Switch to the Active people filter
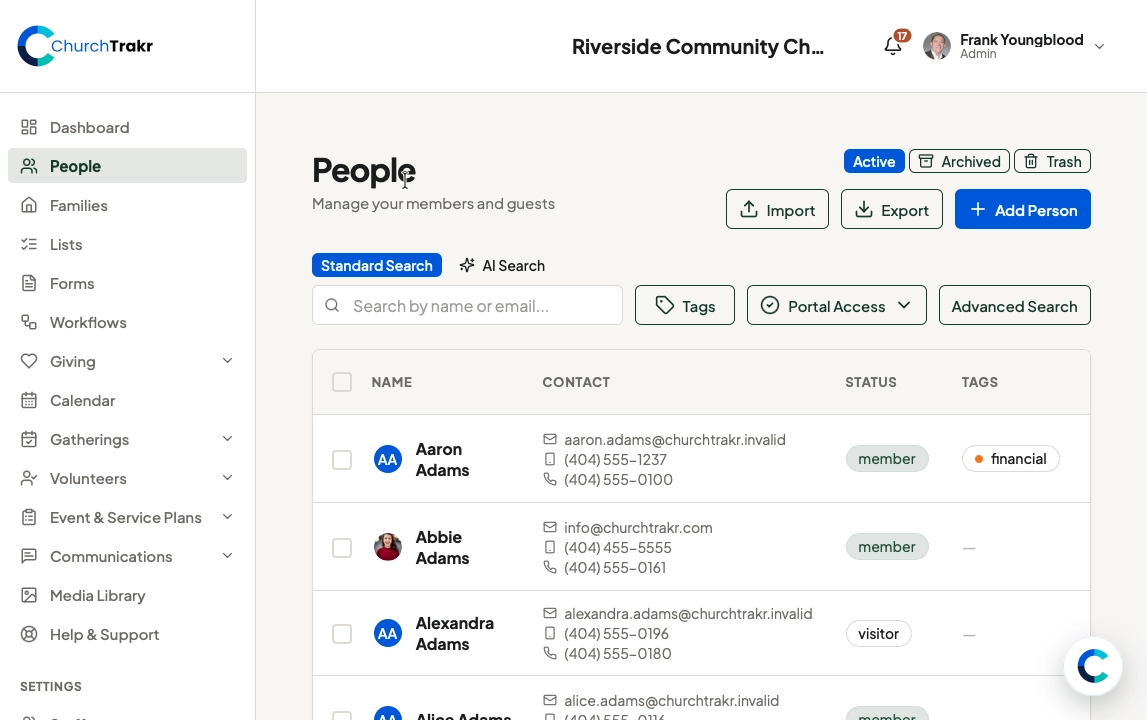This screenshot has height=720, width=1147. pyautogui.click(x=873, y=161)
